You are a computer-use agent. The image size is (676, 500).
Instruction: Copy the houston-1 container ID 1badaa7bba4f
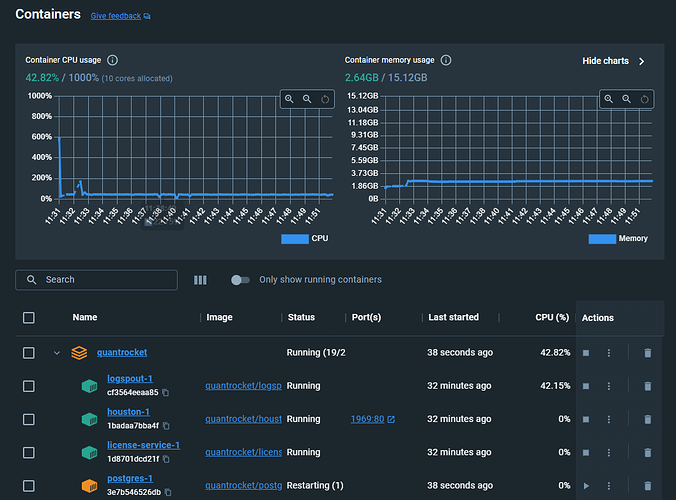pyautogui.click(x=166, y=426)
